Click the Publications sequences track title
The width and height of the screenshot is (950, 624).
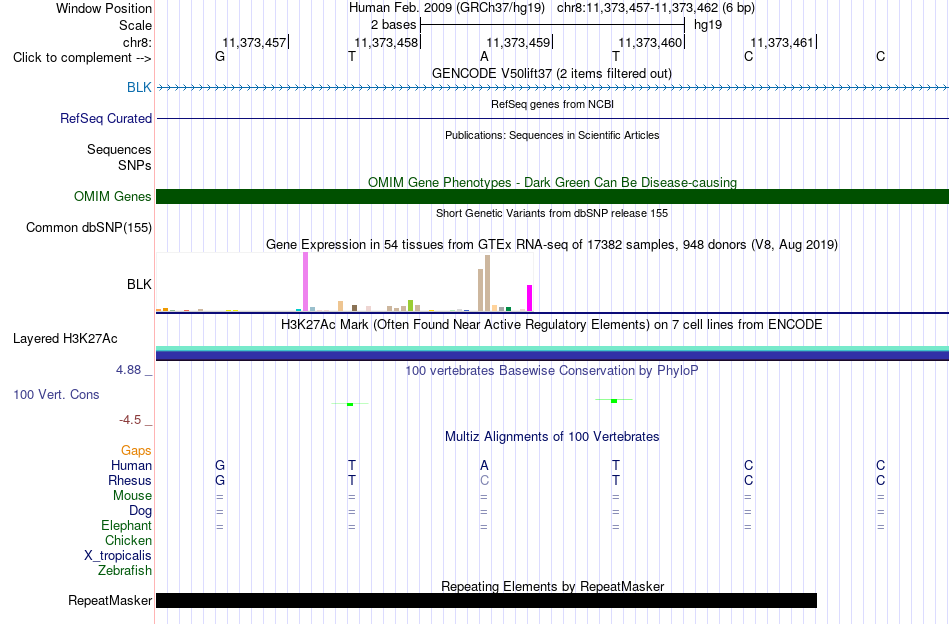[x=552, y=135]
